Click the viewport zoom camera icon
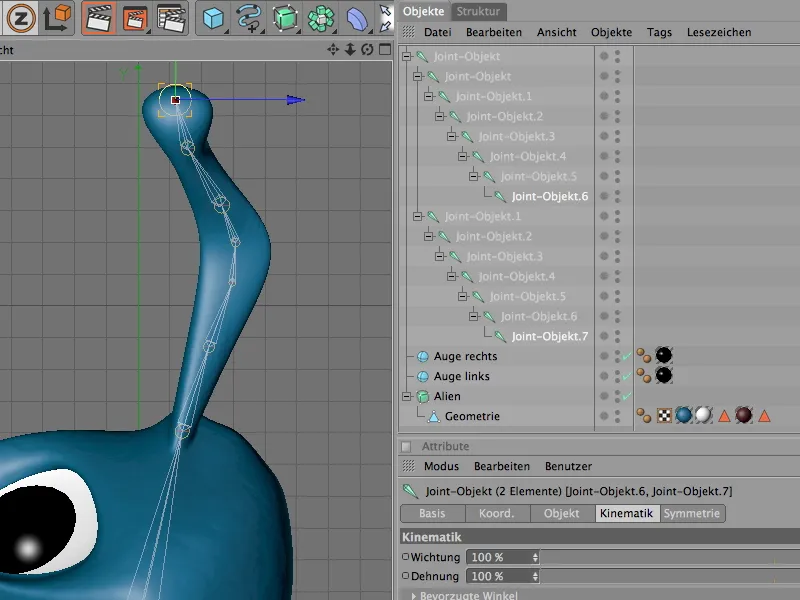 click(x=350, y=49)
